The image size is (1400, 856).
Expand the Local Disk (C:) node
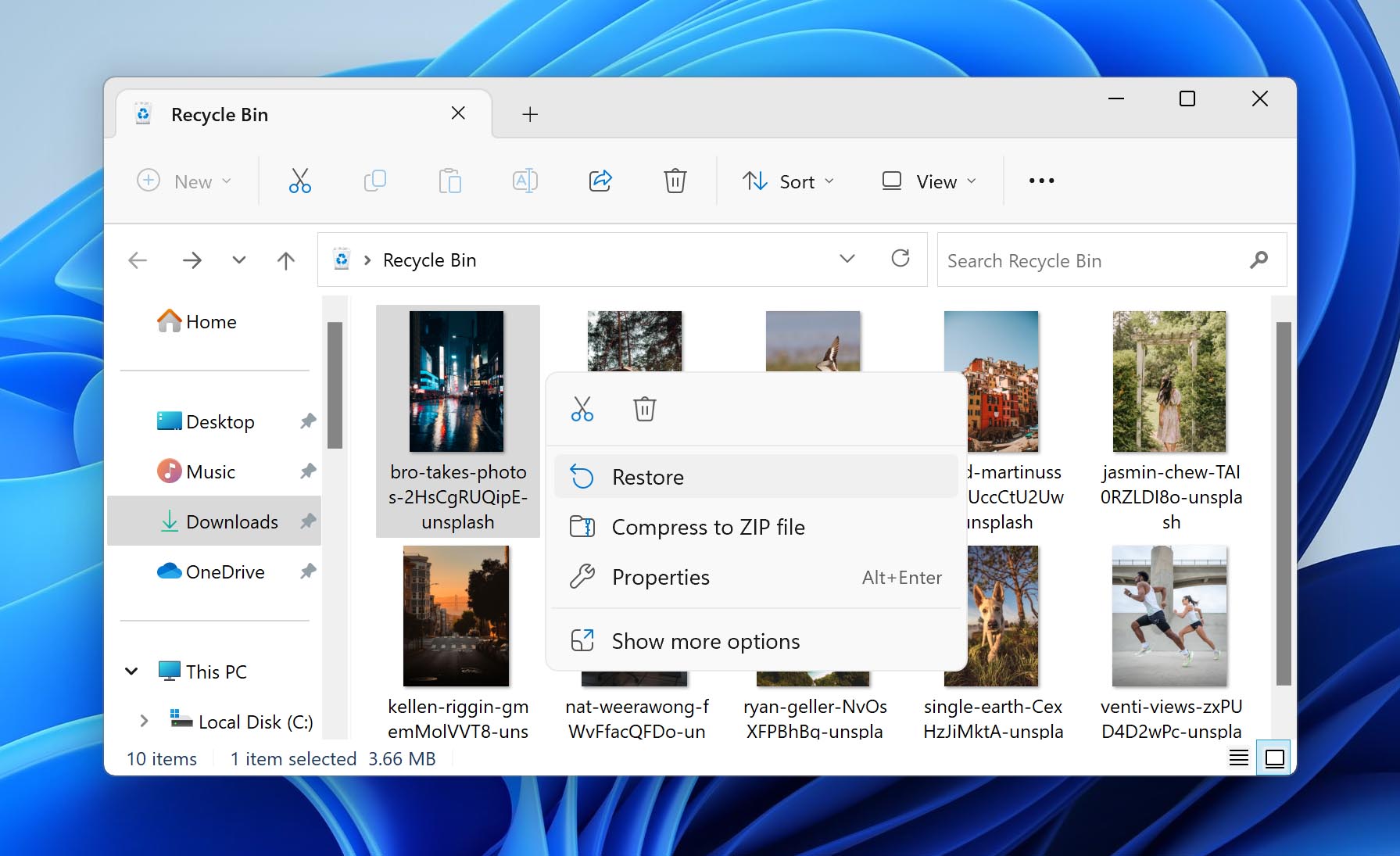coord(144,722)
